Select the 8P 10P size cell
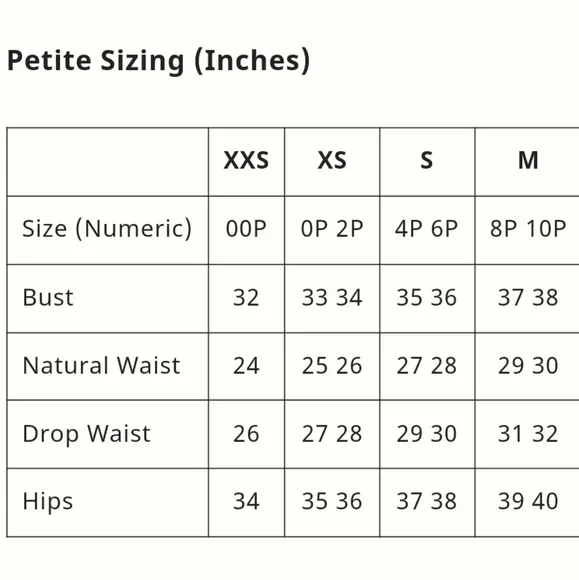Viewport: 579px width, 580px height. (528, 229)
